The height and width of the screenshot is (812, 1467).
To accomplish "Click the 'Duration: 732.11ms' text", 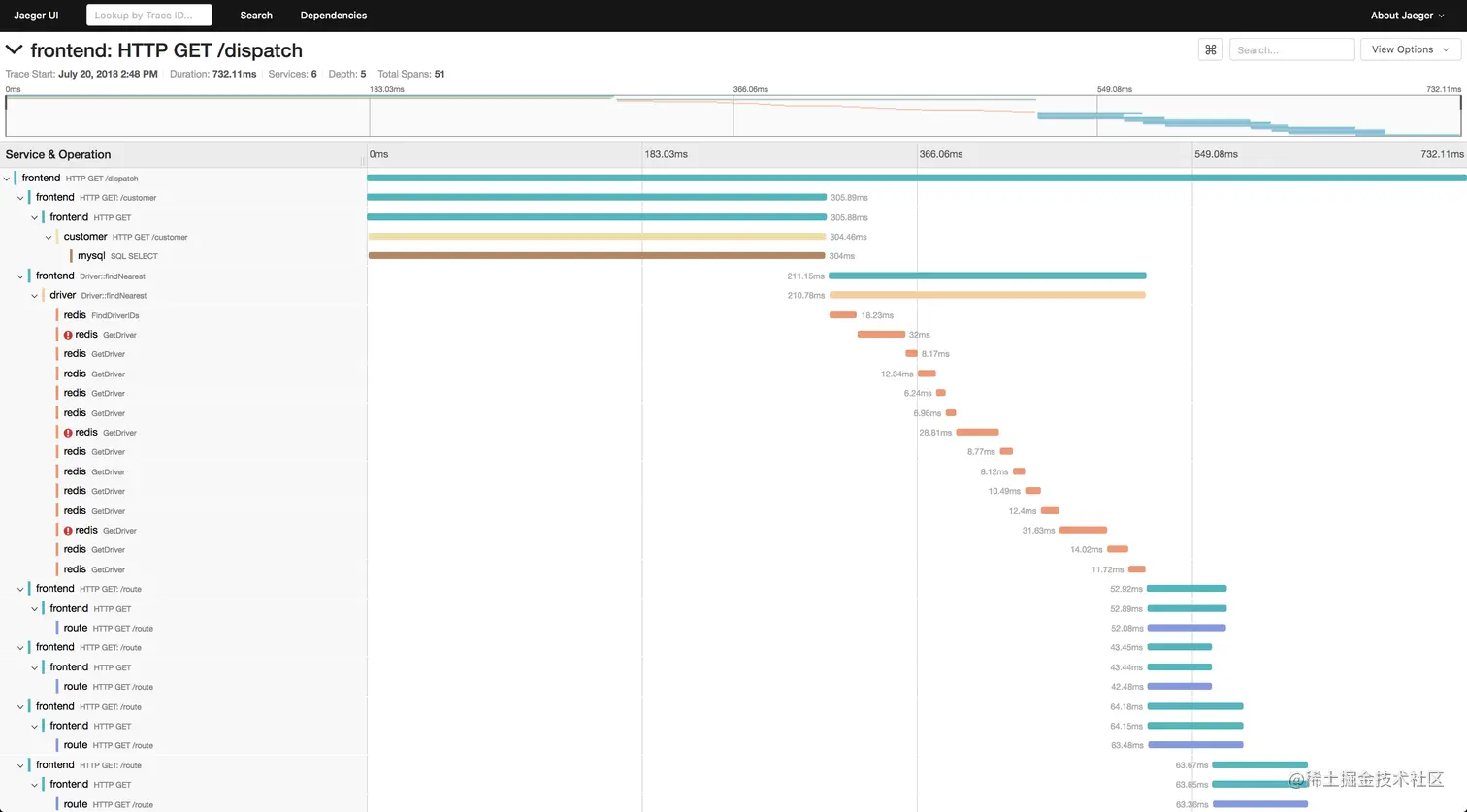I will tap(213, 74).
